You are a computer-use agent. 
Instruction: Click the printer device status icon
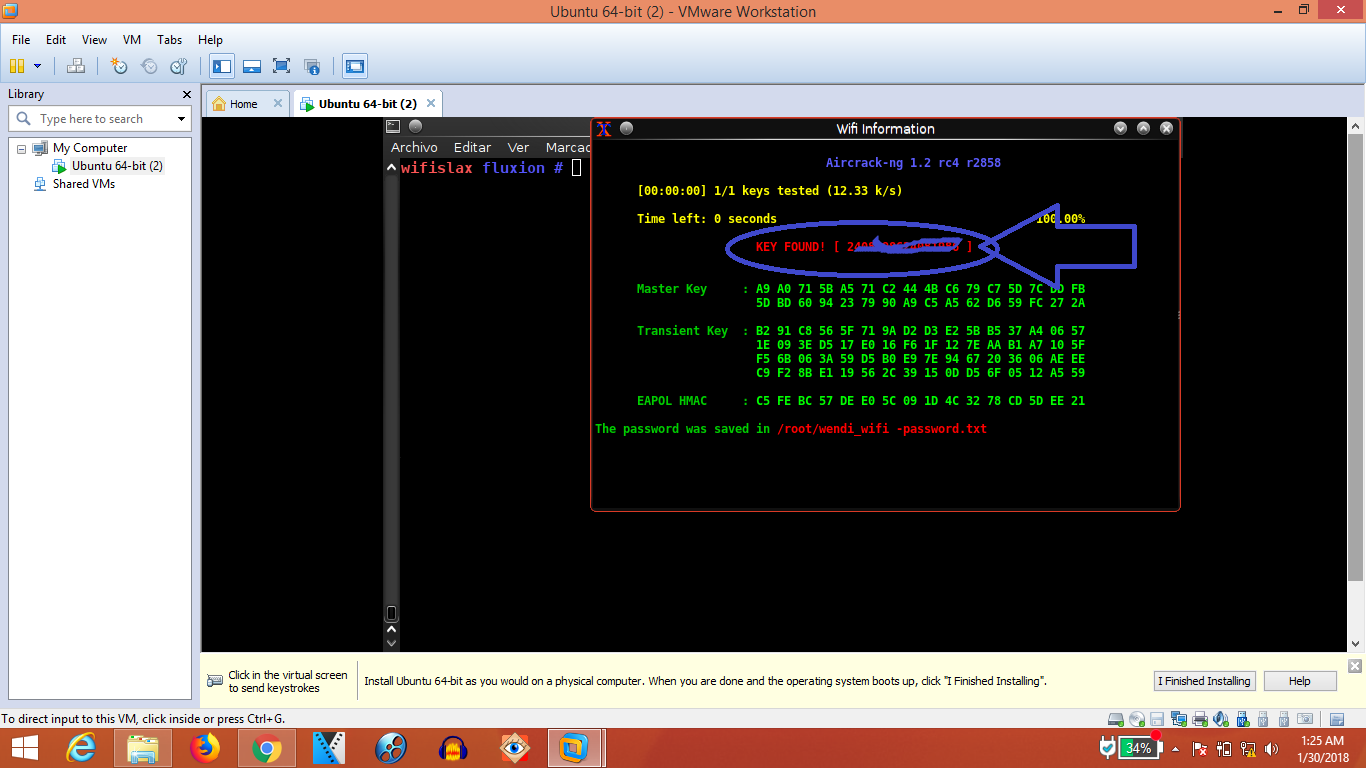[x=1200, y=719]
